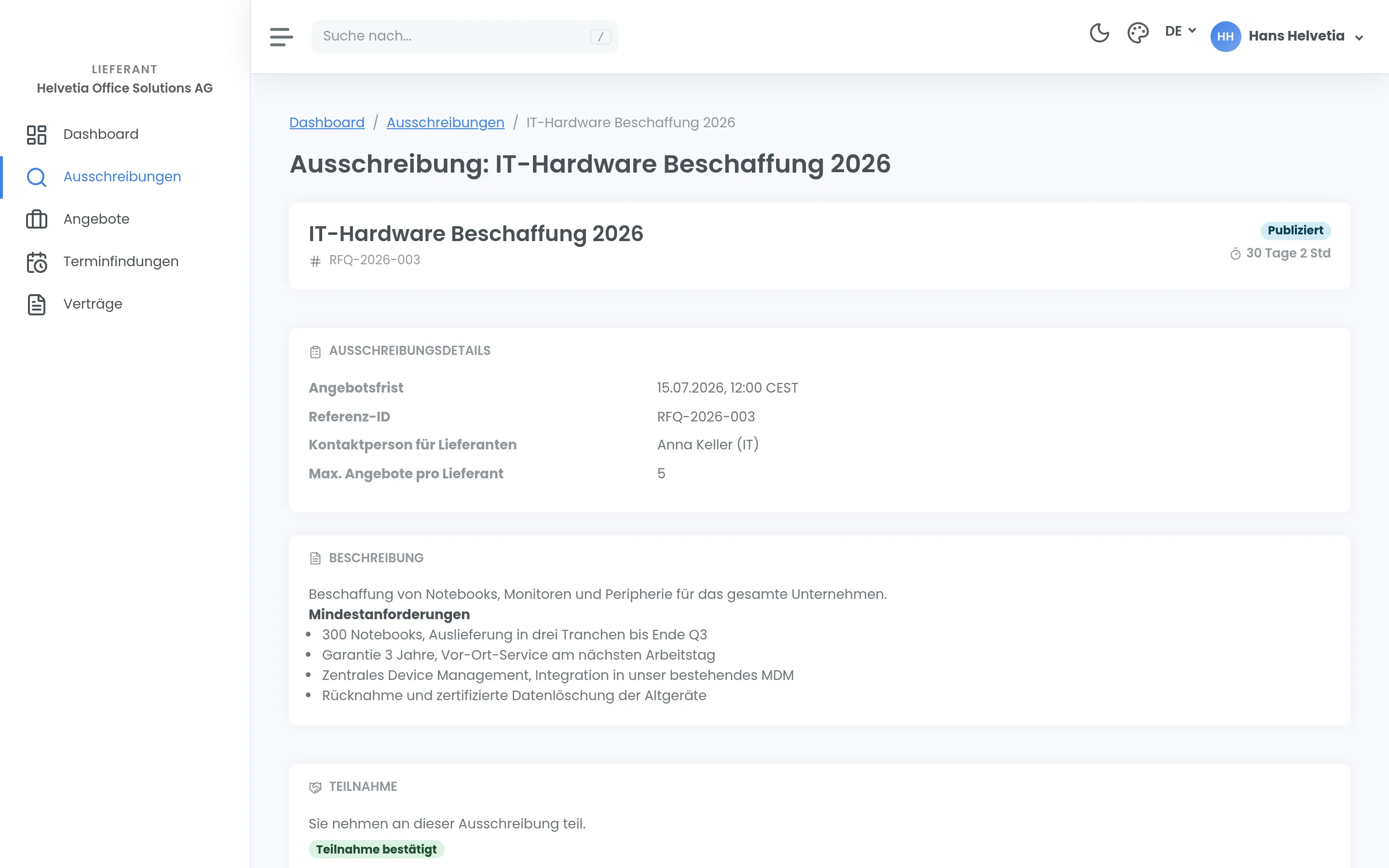1389x868 pixels.
Task: Click the deadline value '15.07.2026, 12:00 CEST'
Action: (727, 388)
